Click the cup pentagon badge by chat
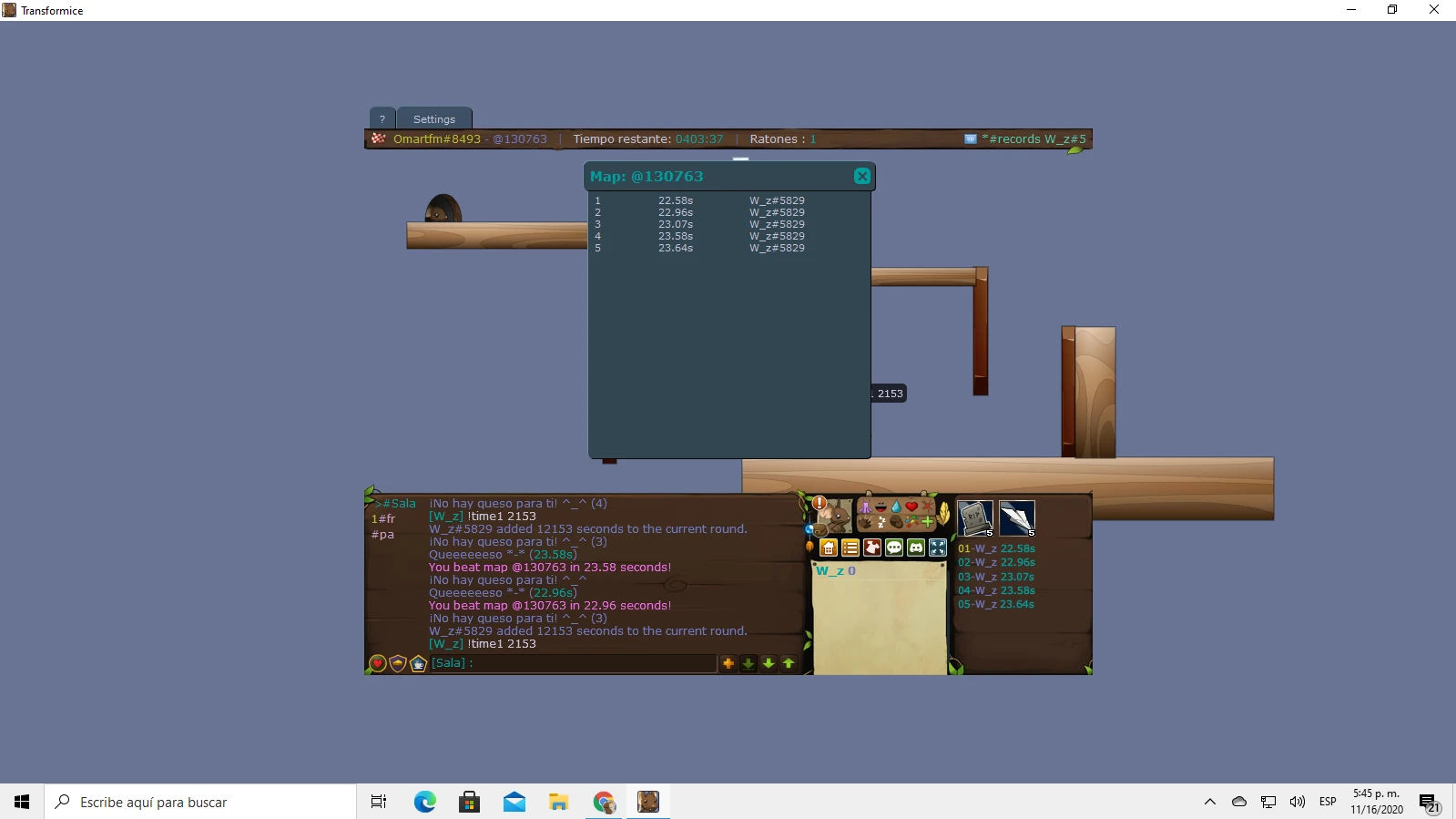 (x=418, y=663)
